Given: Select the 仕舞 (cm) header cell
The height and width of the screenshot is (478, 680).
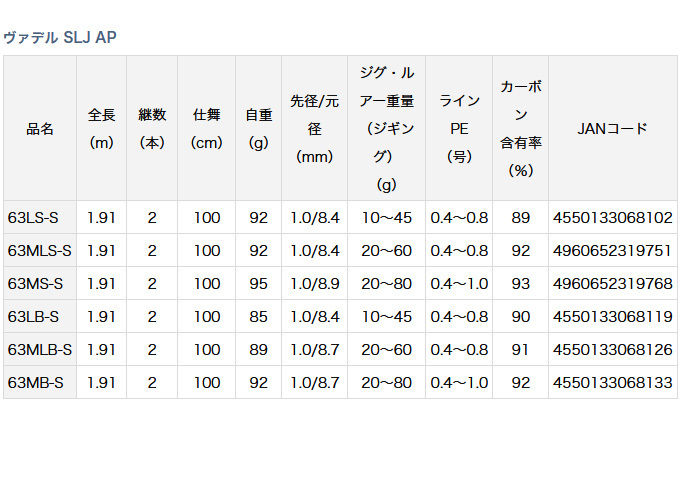Looking at the screenshot, I should click(x=206, y=128).
